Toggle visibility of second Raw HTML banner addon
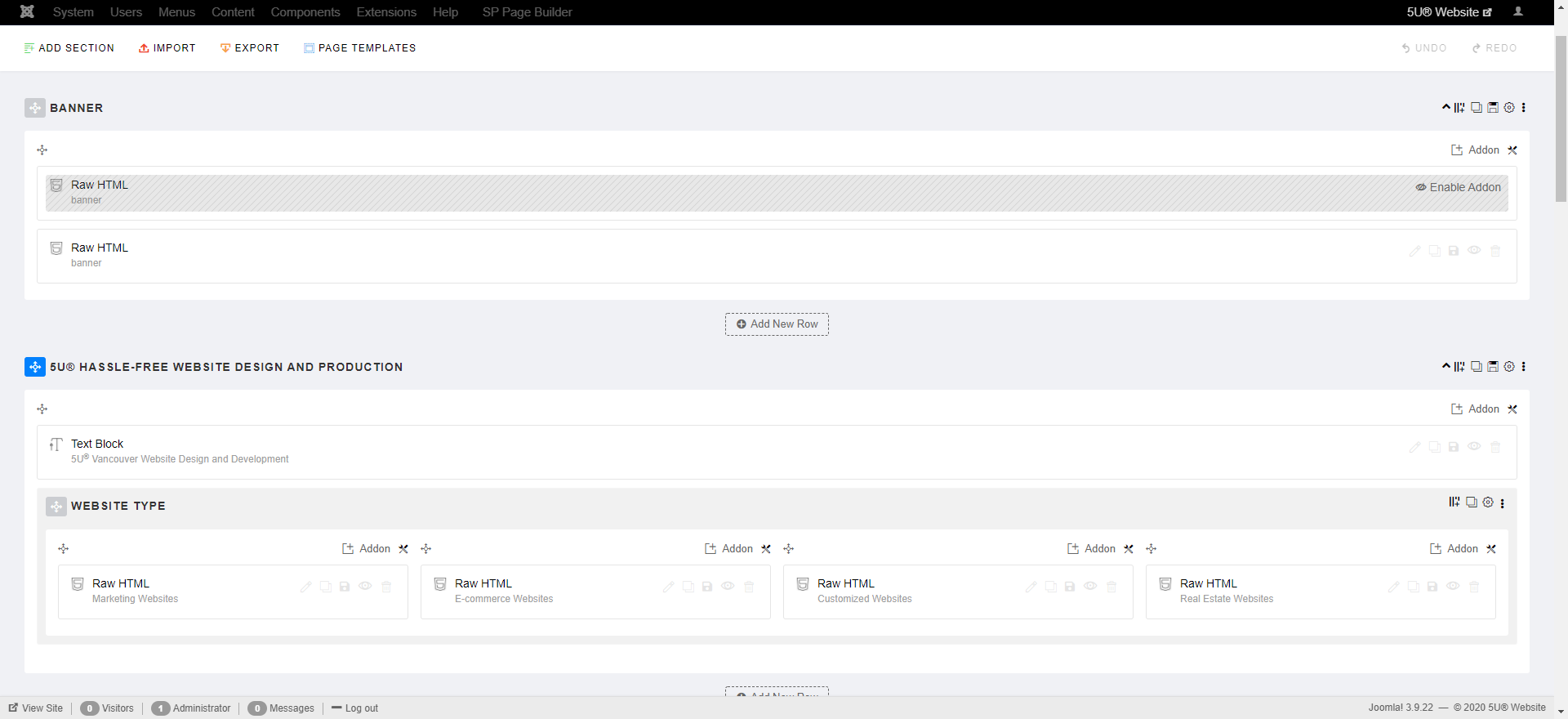The height and width of the screenshot is (719, 1568). tap(1474, 251)
